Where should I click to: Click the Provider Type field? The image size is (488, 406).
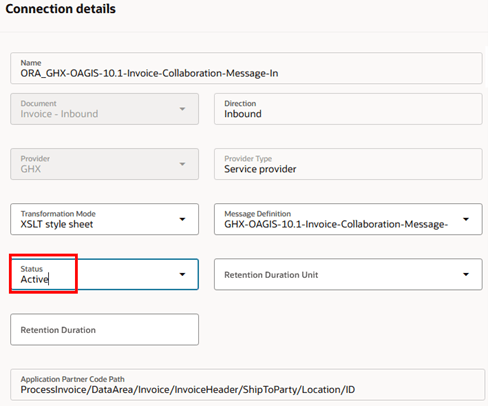click(348, 164)
